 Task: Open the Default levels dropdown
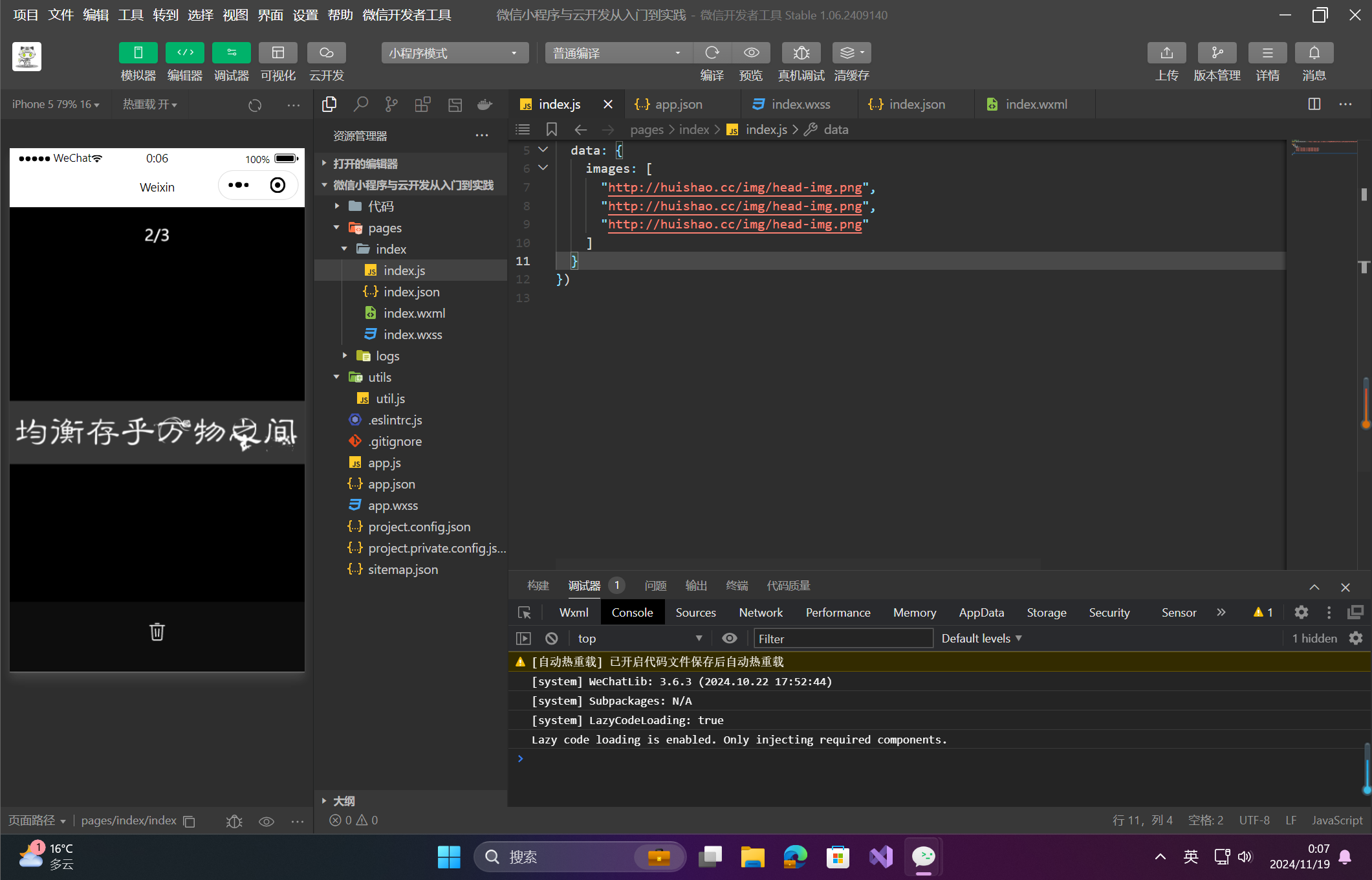(x=981, y=639)
